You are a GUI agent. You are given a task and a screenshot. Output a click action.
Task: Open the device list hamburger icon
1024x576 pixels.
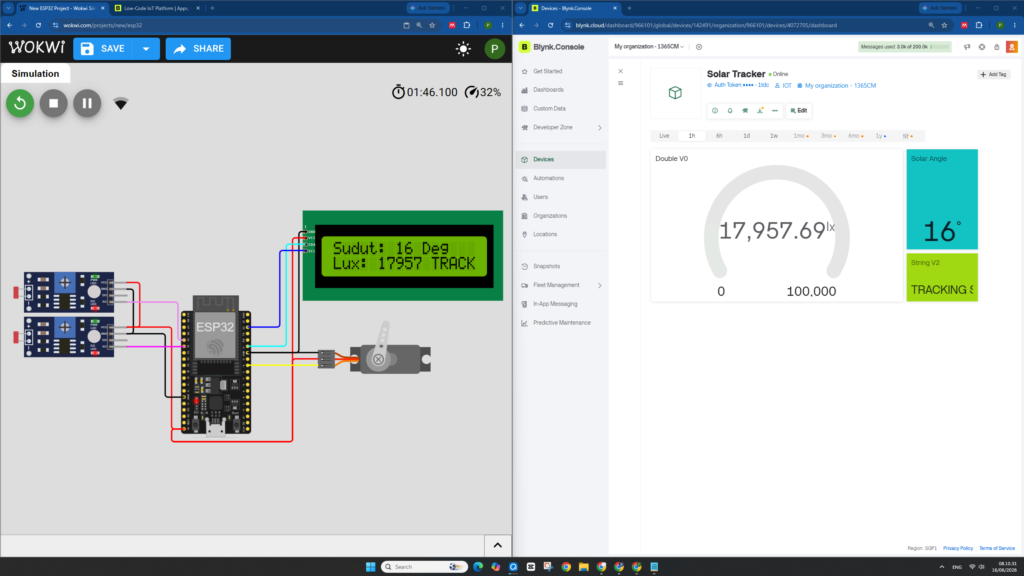click(620, 84)
